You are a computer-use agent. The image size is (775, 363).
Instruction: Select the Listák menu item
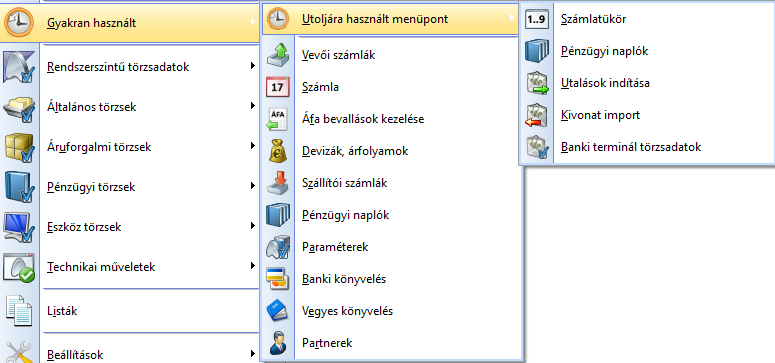click(130, 311)
